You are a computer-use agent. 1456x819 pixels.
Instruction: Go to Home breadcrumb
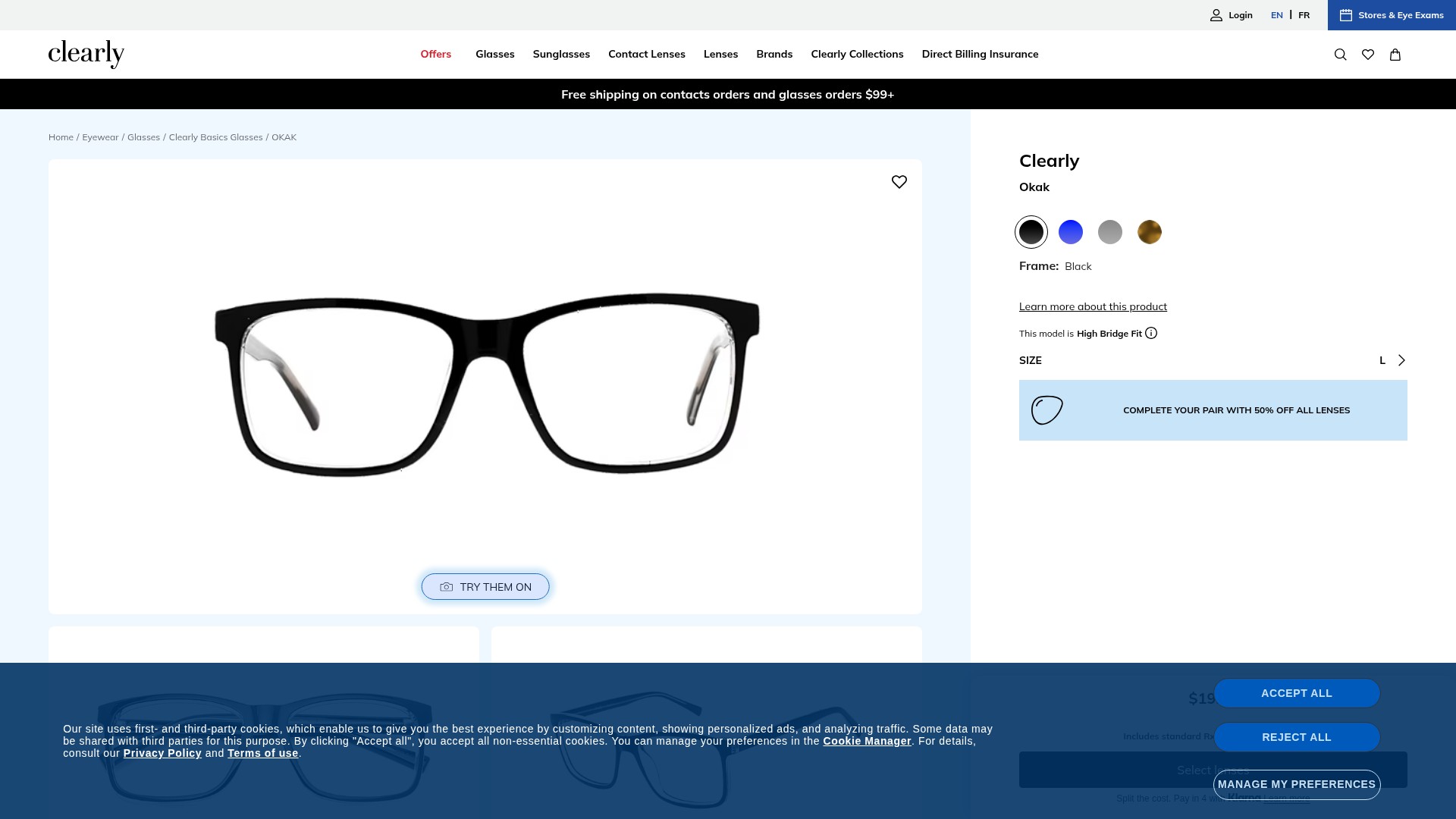[x=61, y=137]
